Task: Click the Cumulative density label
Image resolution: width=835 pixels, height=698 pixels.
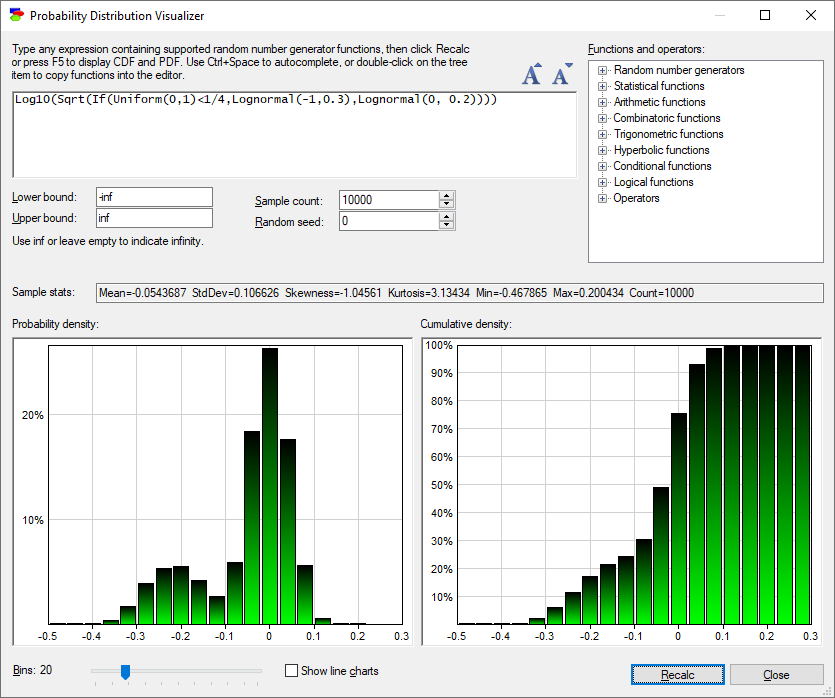Action: [466, 324]
